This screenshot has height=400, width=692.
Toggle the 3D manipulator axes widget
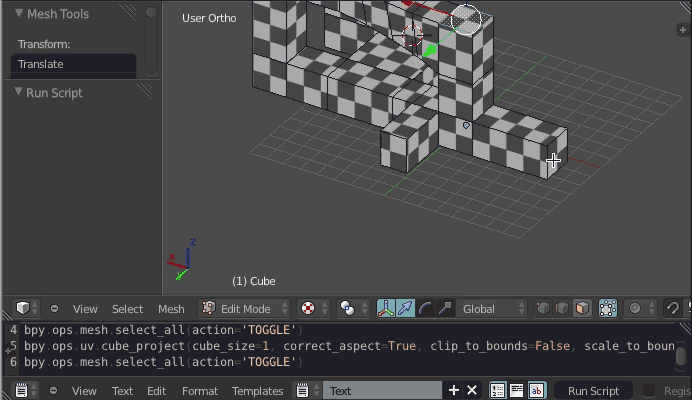click(x=386, y=309)
